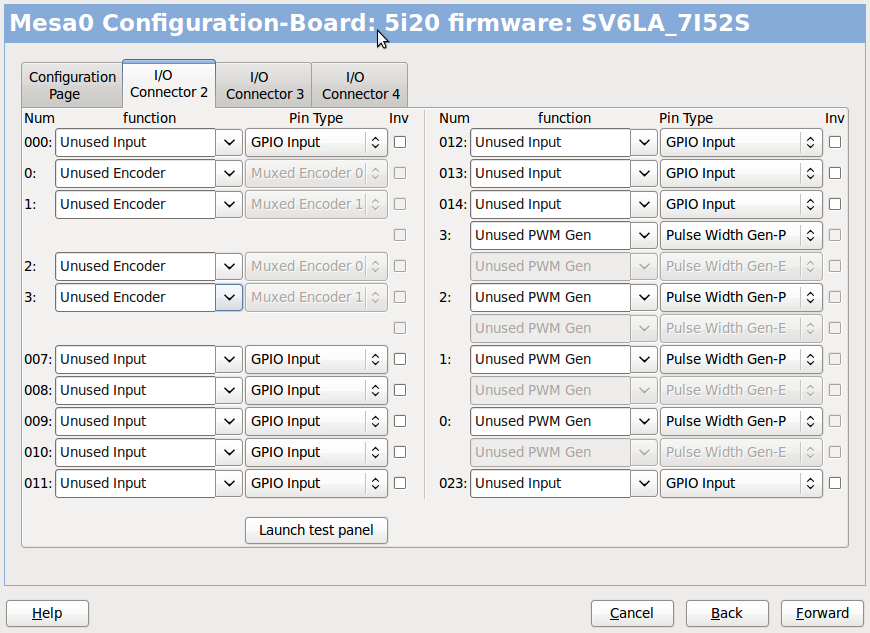Image resolution: width=870 pixels, height=633 pixels.
Task: Click the Launch test panel button
Action: click(316, 530)
